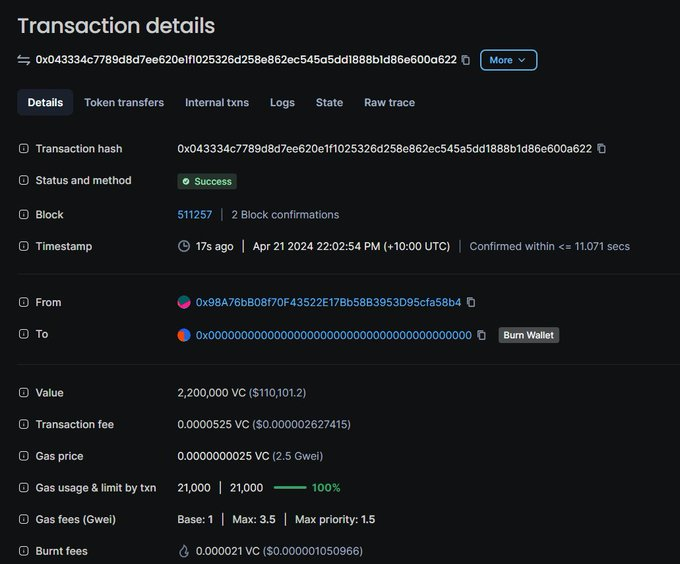Click the 2 Block confirmations text
680x564 pixels.
[x=285, y=215]
